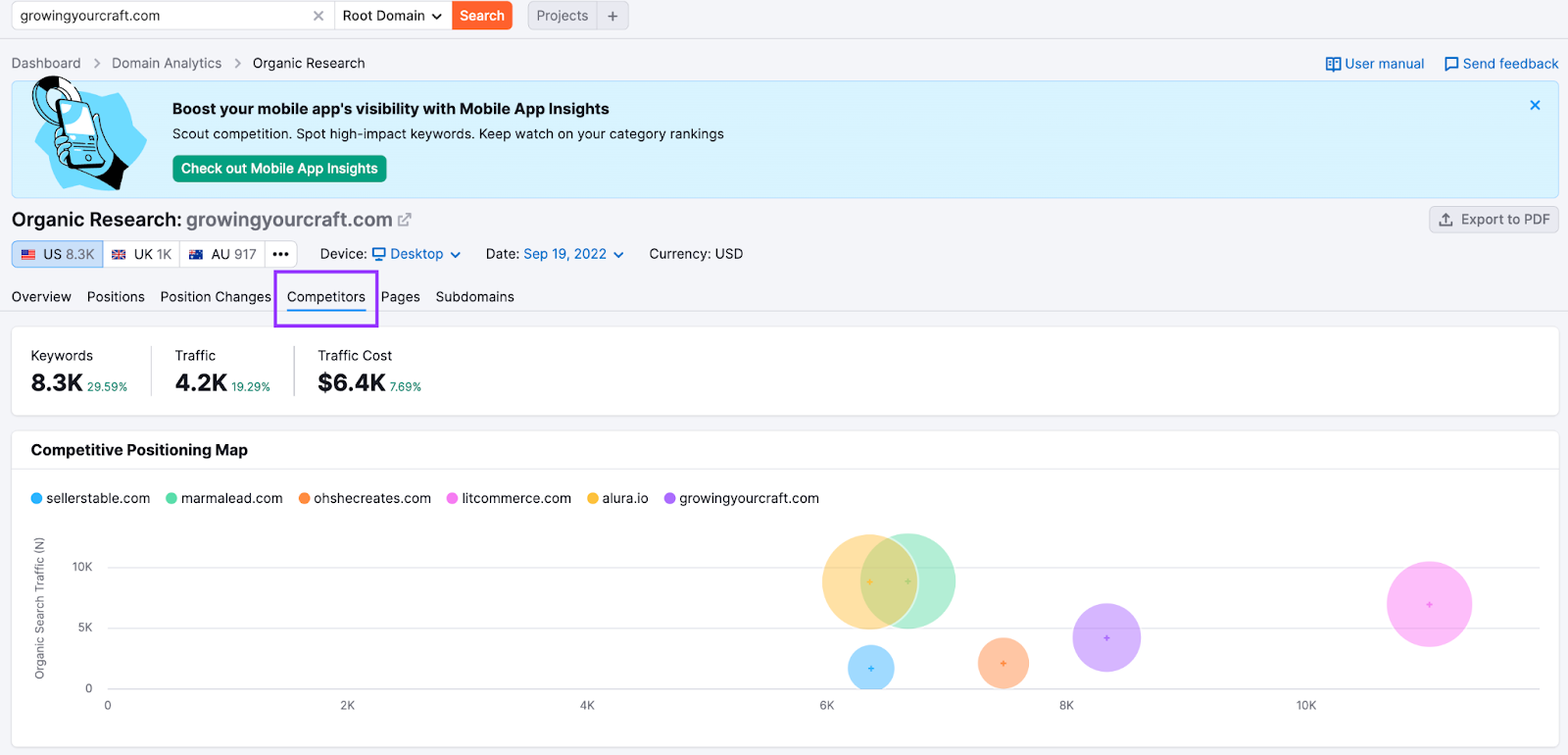The image size is (1568, 755).
Task: Click the Traffic 4.2K metric
Action: click(222, 371)
